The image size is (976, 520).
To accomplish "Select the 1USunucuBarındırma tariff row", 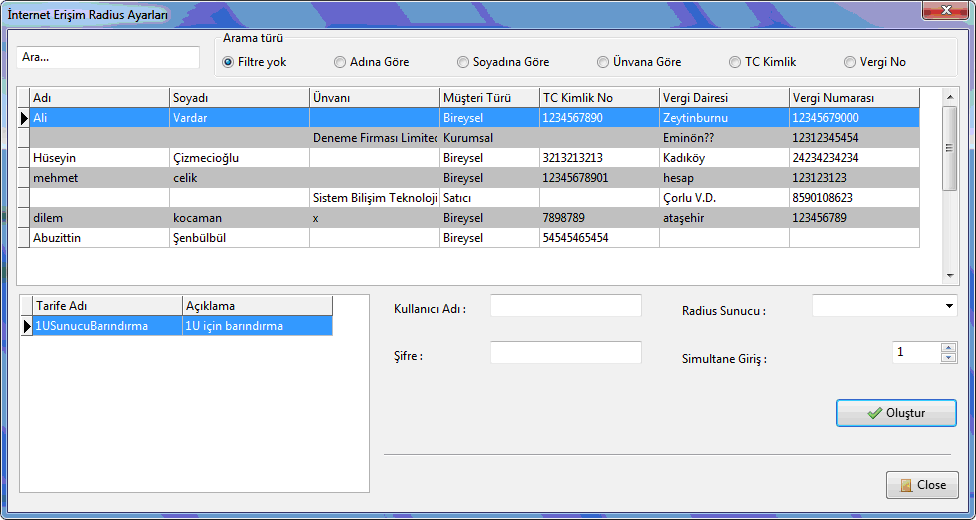I will click(108, 326).
